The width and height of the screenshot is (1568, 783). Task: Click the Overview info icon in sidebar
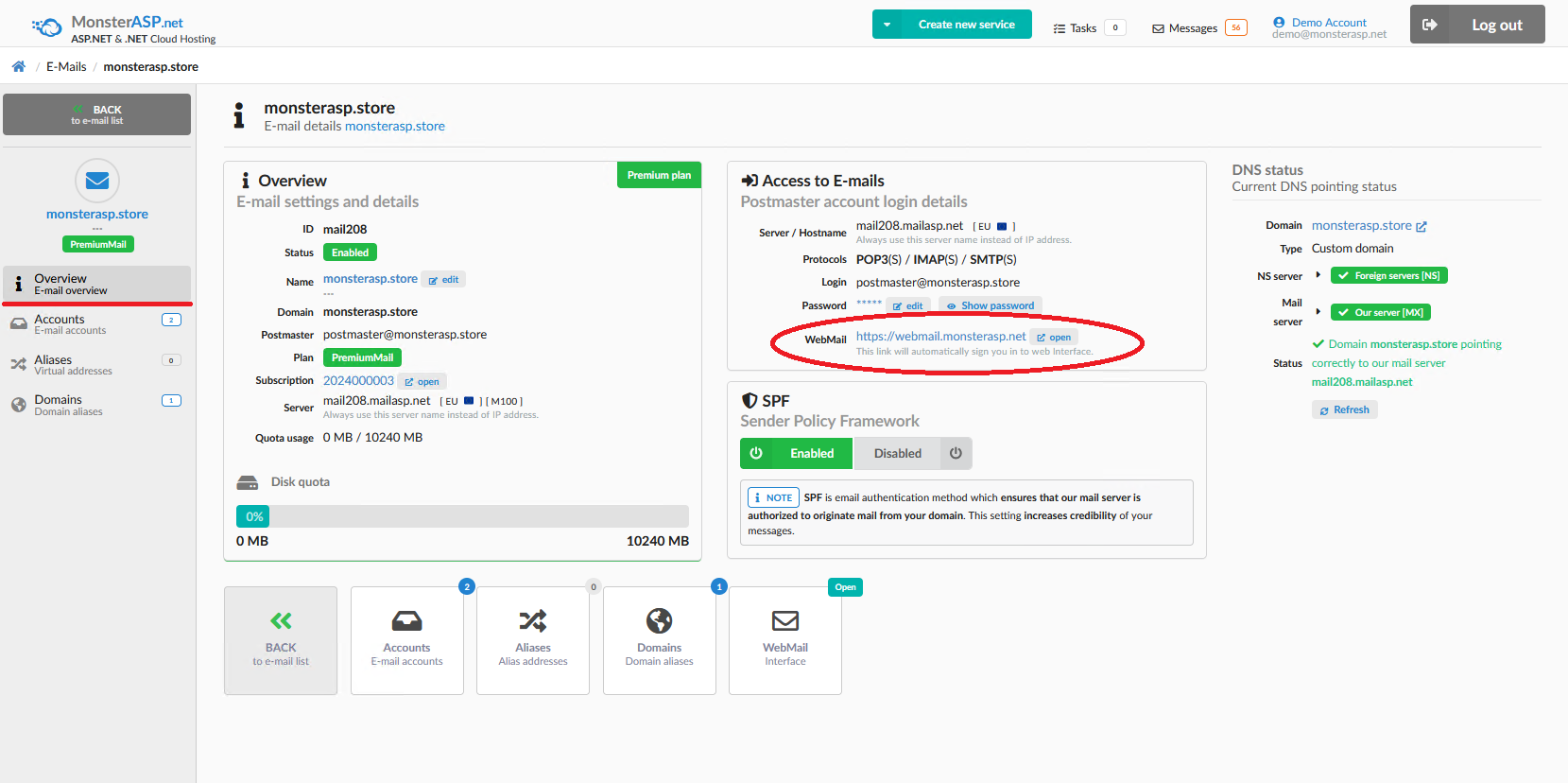[18, 284]
